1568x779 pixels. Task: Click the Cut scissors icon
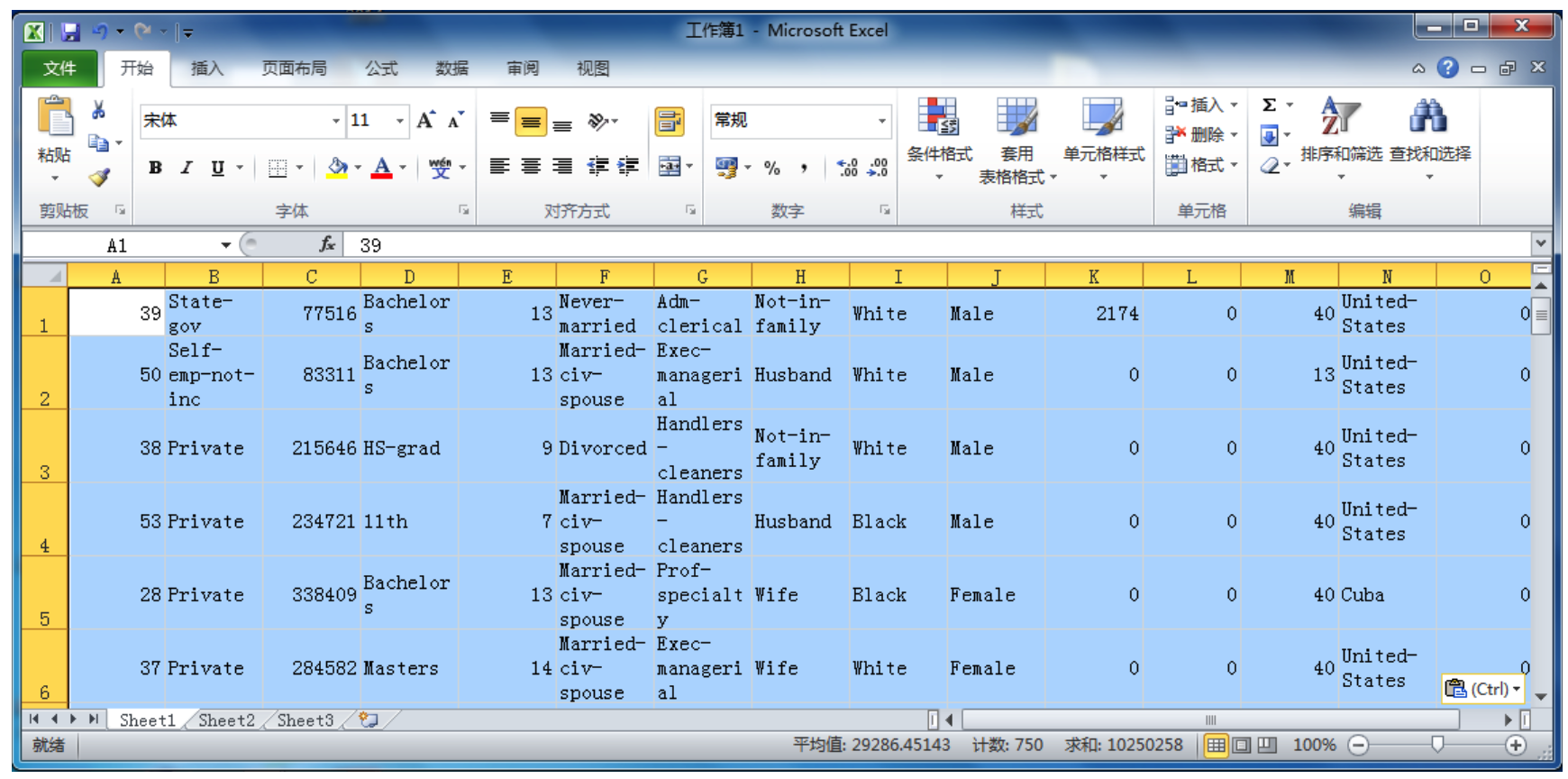point(99,110)
